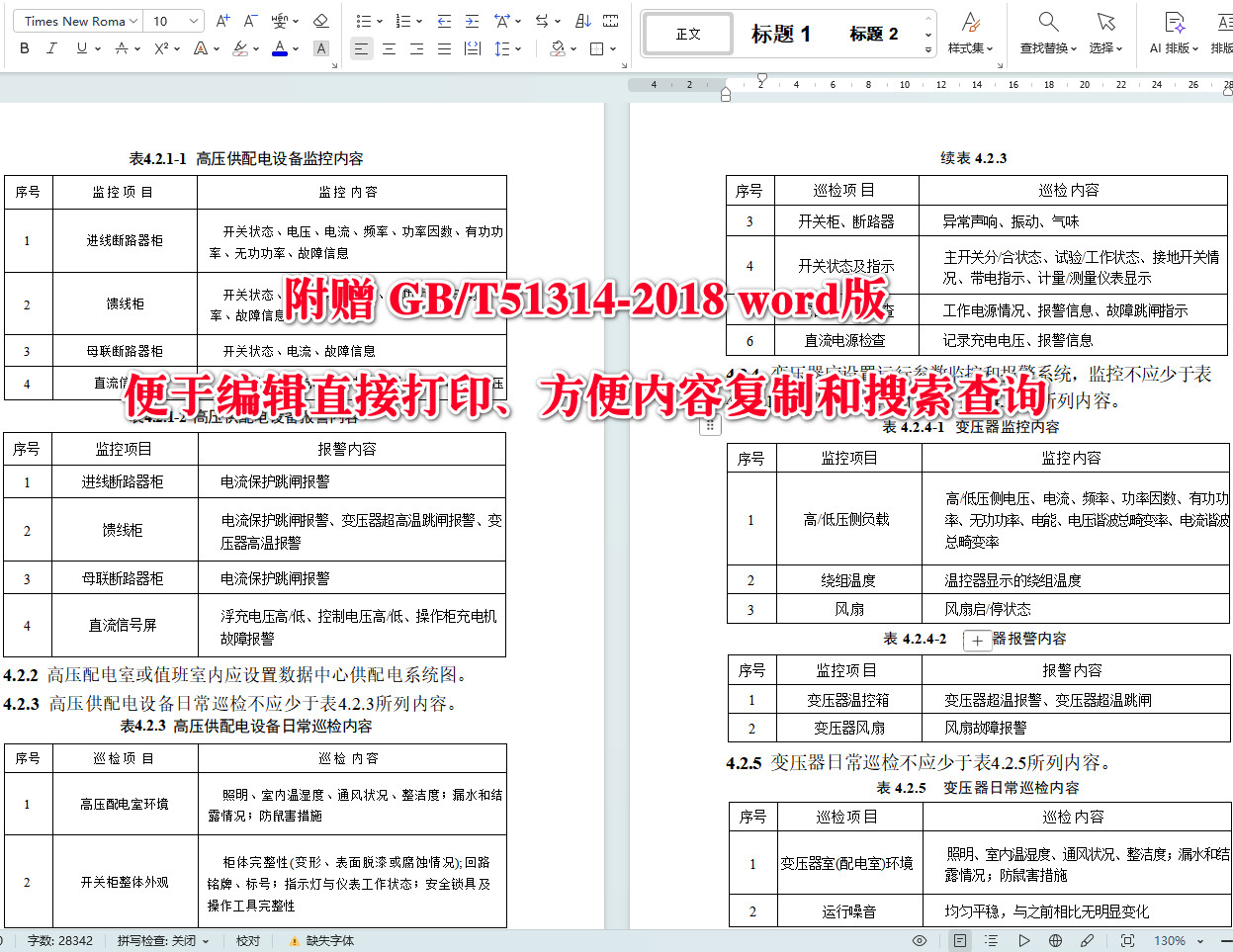Justify the paragraph text
The image size is (1233, 952).
click(444, 48)
